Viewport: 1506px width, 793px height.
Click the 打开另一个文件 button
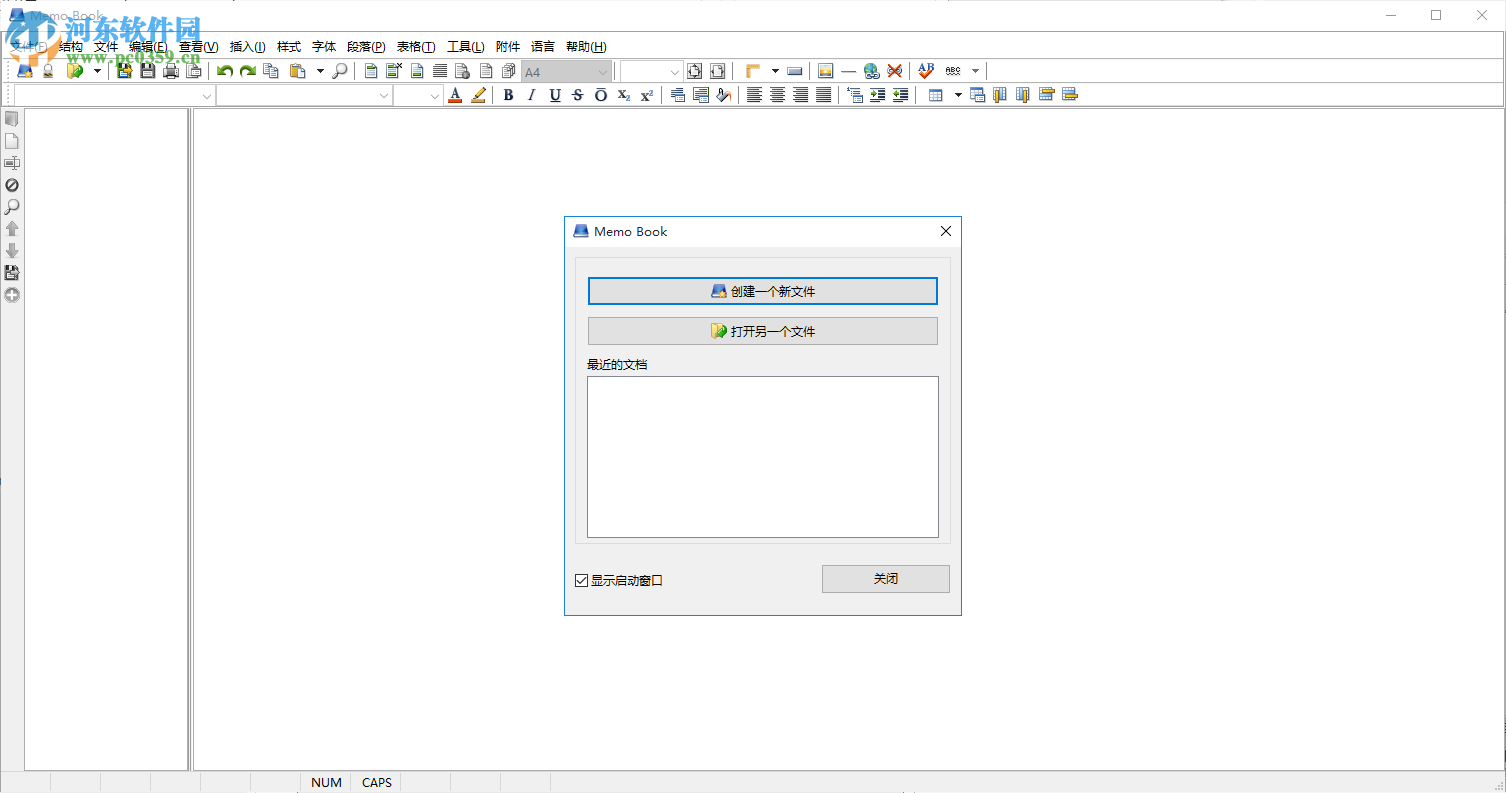tap(762, 331)
